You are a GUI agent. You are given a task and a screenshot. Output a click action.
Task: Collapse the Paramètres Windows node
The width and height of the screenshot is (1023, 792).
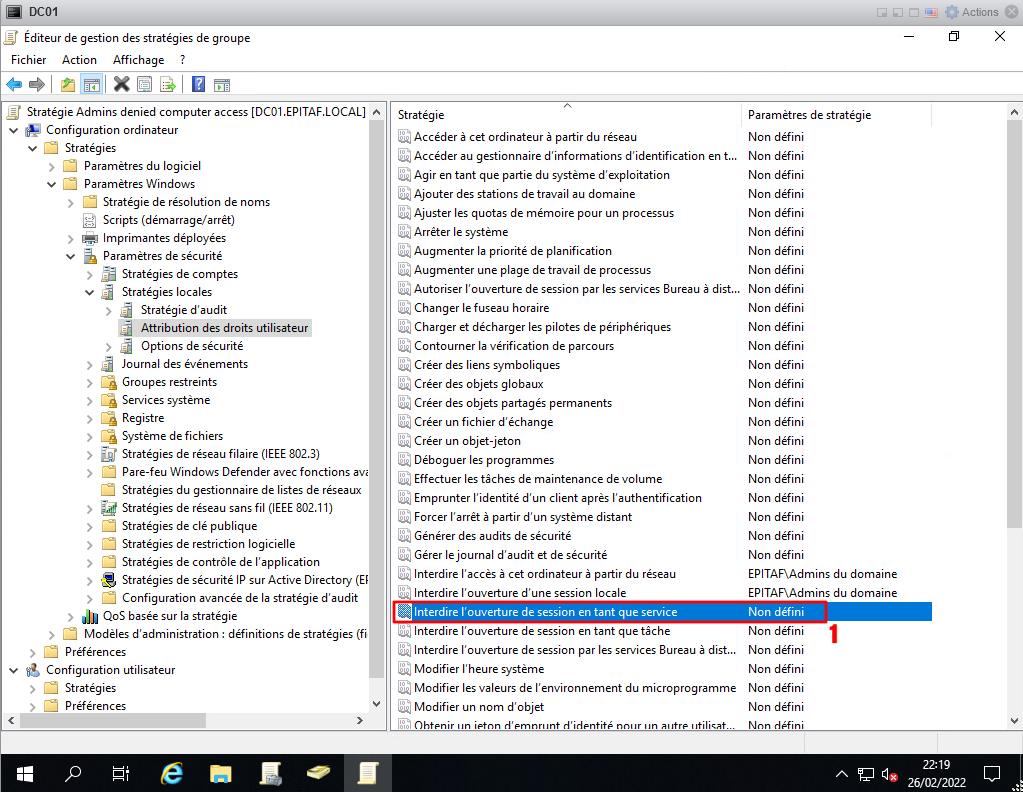[52, 184]
